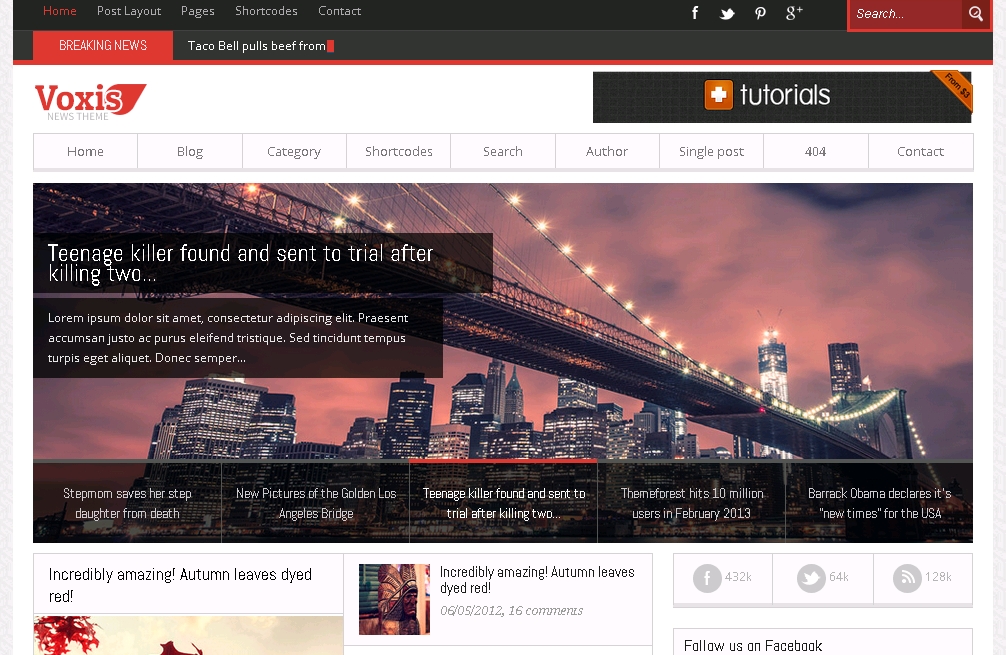
Task: Click the tutorials banner advertisement
Action: point(781,97)
